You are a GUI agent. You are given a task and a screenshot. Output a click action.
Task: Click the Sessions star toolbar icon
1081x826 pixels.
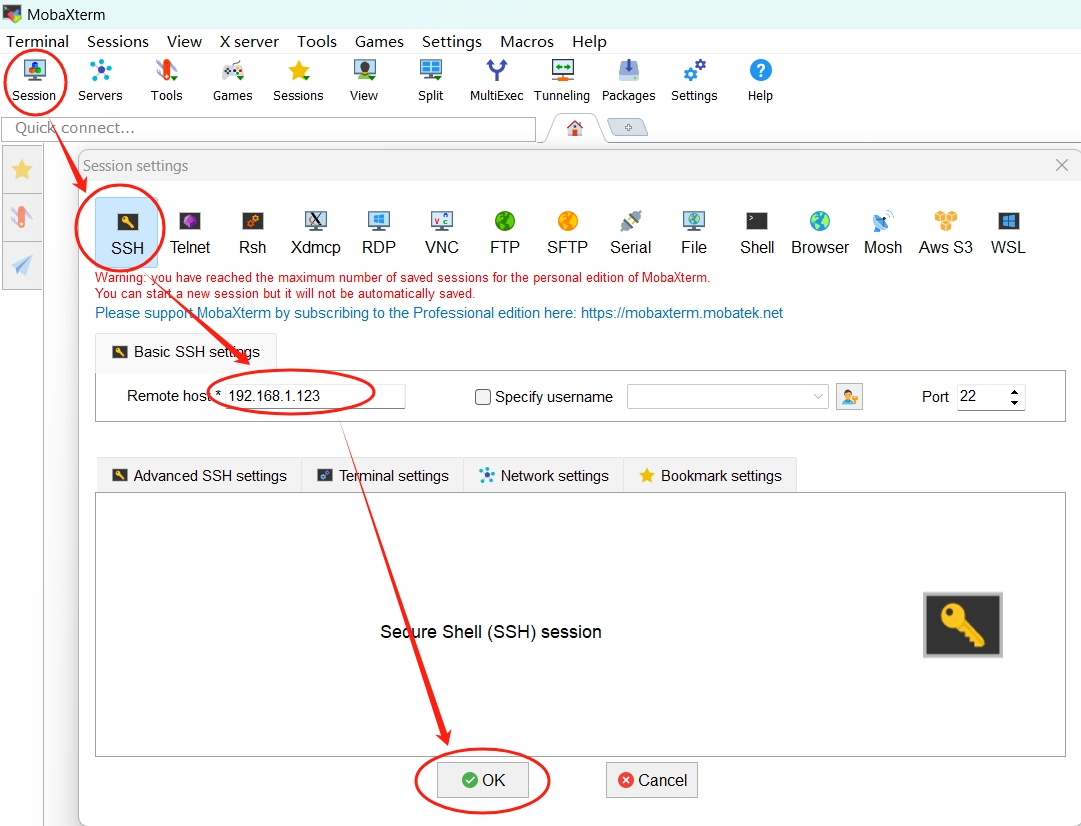298,81
